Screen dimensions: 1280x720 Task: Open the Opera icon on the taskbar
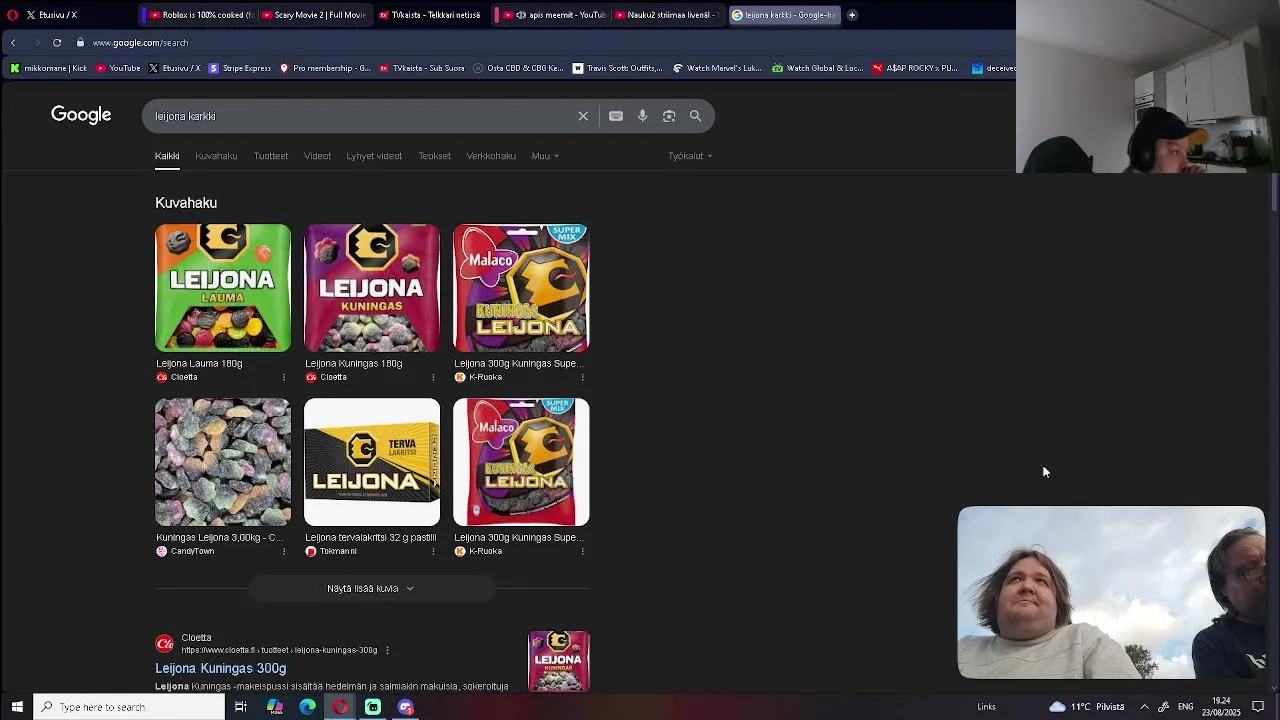(341, 707)
